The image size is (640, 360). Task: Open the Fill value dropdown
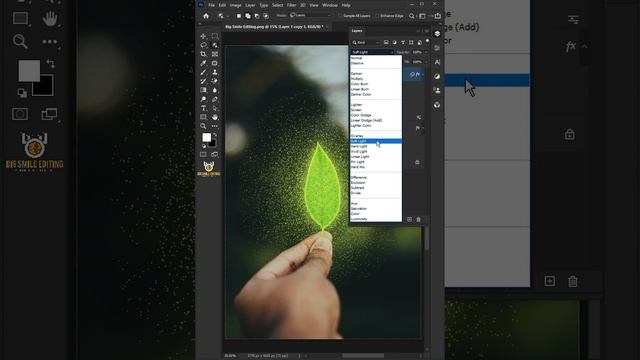pyautogui.click(x=425, y=62)
